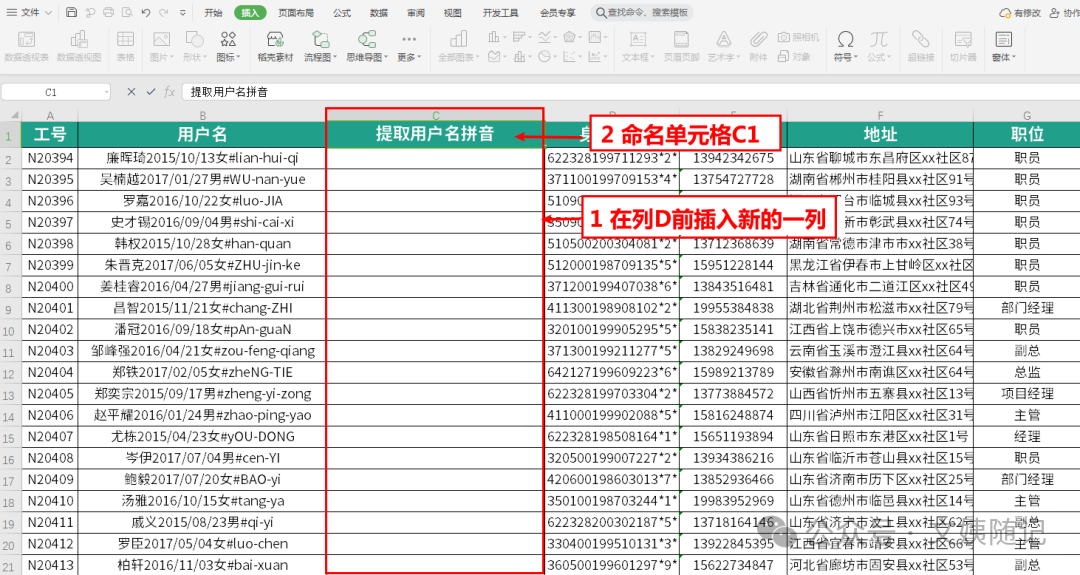Screen dimensions: 1080x575
Task: Click the formula bar showing 提取用户名拼音
Action: click(630, 92)
